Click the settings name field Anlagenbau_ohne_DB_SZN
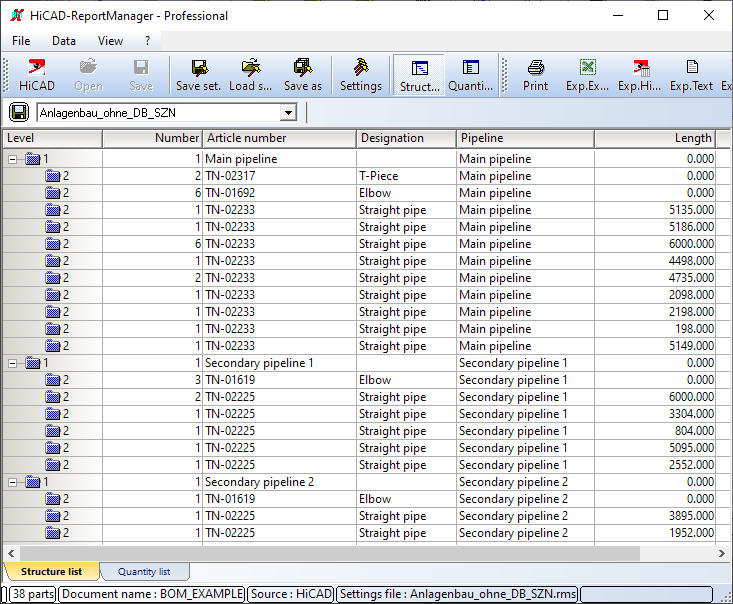Viewport: 733px width, 604px height. click(x=159, y=113)
